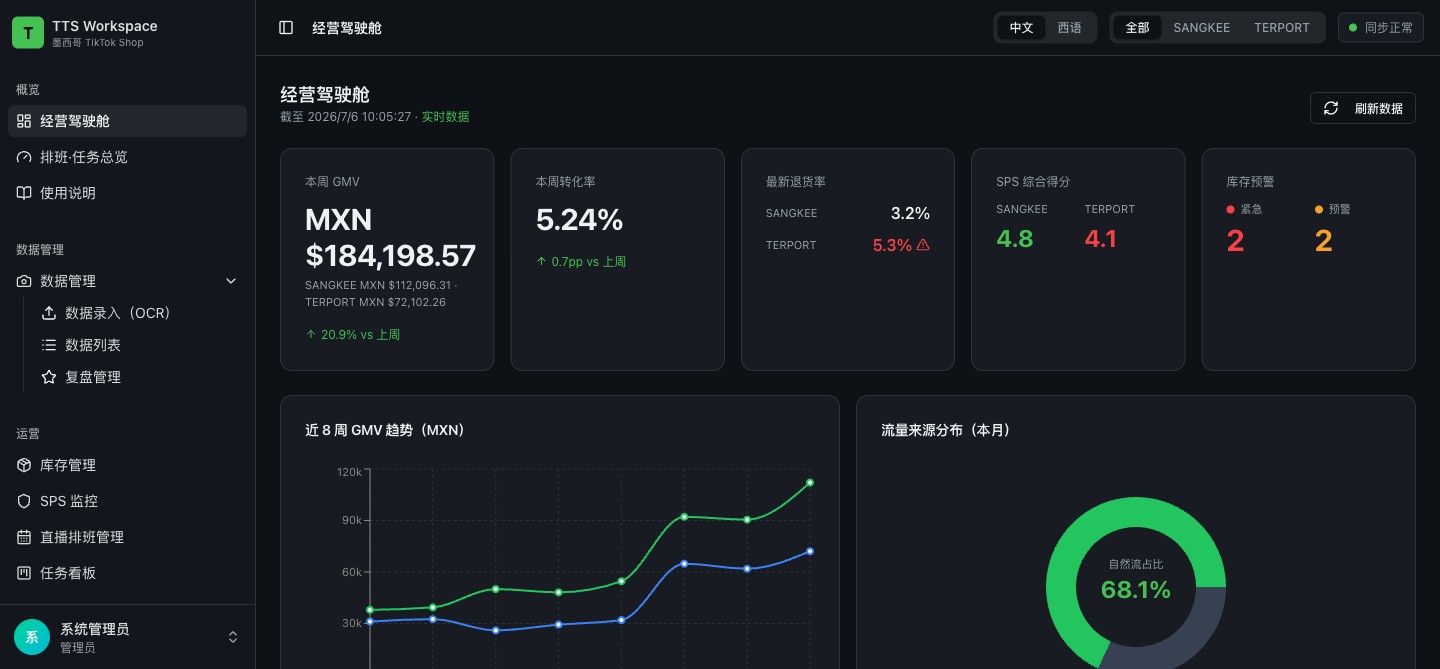Open 复盘管理 star icon

click(48, 377)
